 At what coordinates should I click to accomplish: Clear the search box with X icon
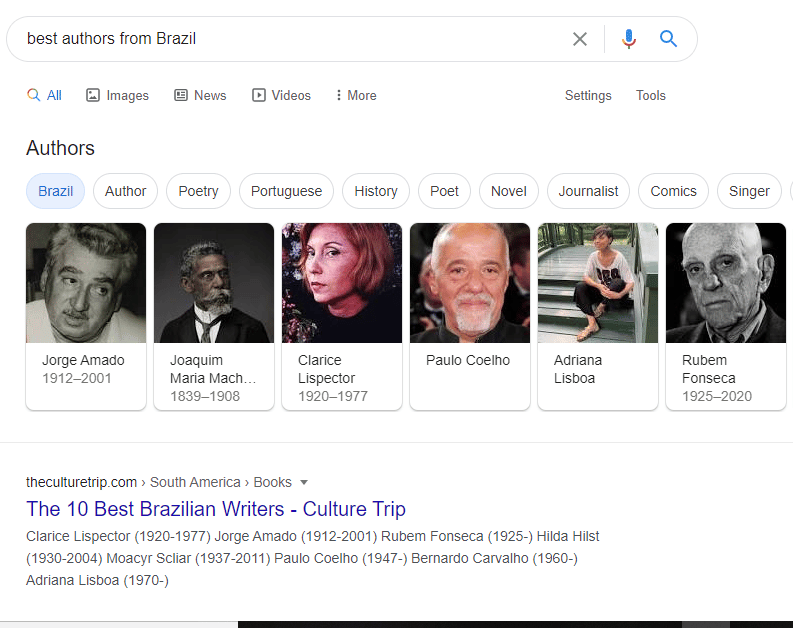(x=580, y=39)
